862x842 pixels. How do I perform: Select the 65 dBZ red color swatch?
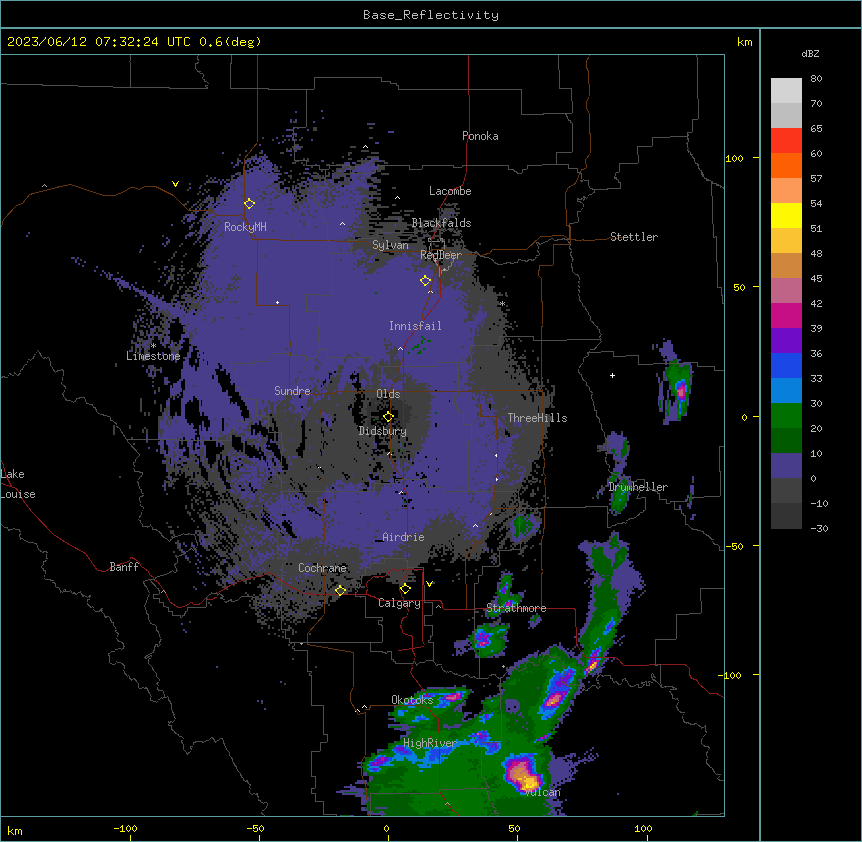click(786, 140)
